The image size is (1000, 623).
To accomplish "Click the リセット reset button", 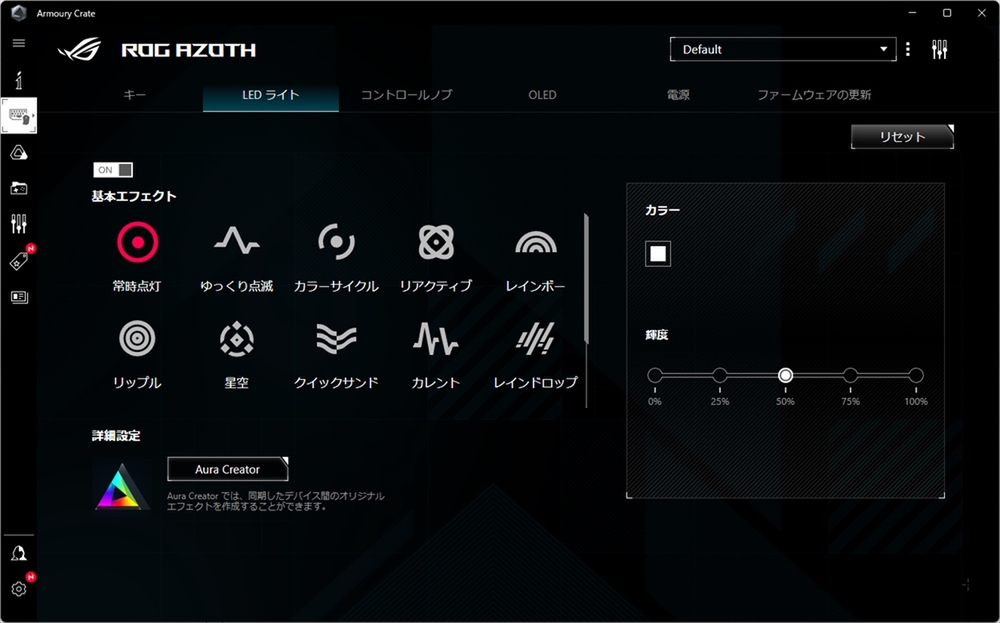I will [x=902, y=136].
